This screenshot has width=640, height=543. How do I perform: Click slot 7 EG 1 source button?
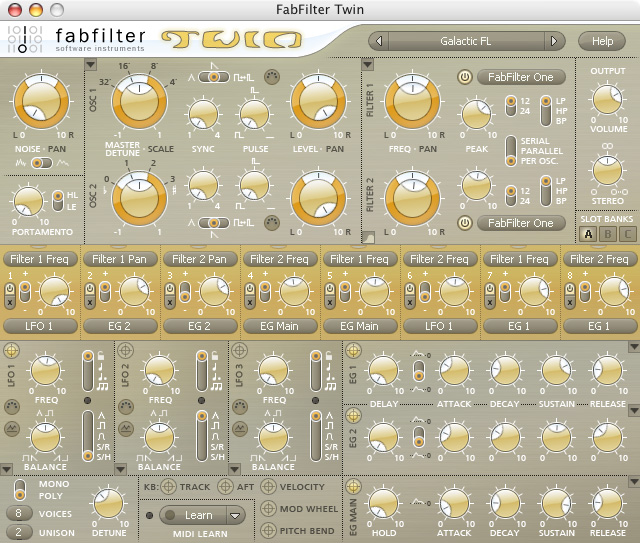point(520,326)
